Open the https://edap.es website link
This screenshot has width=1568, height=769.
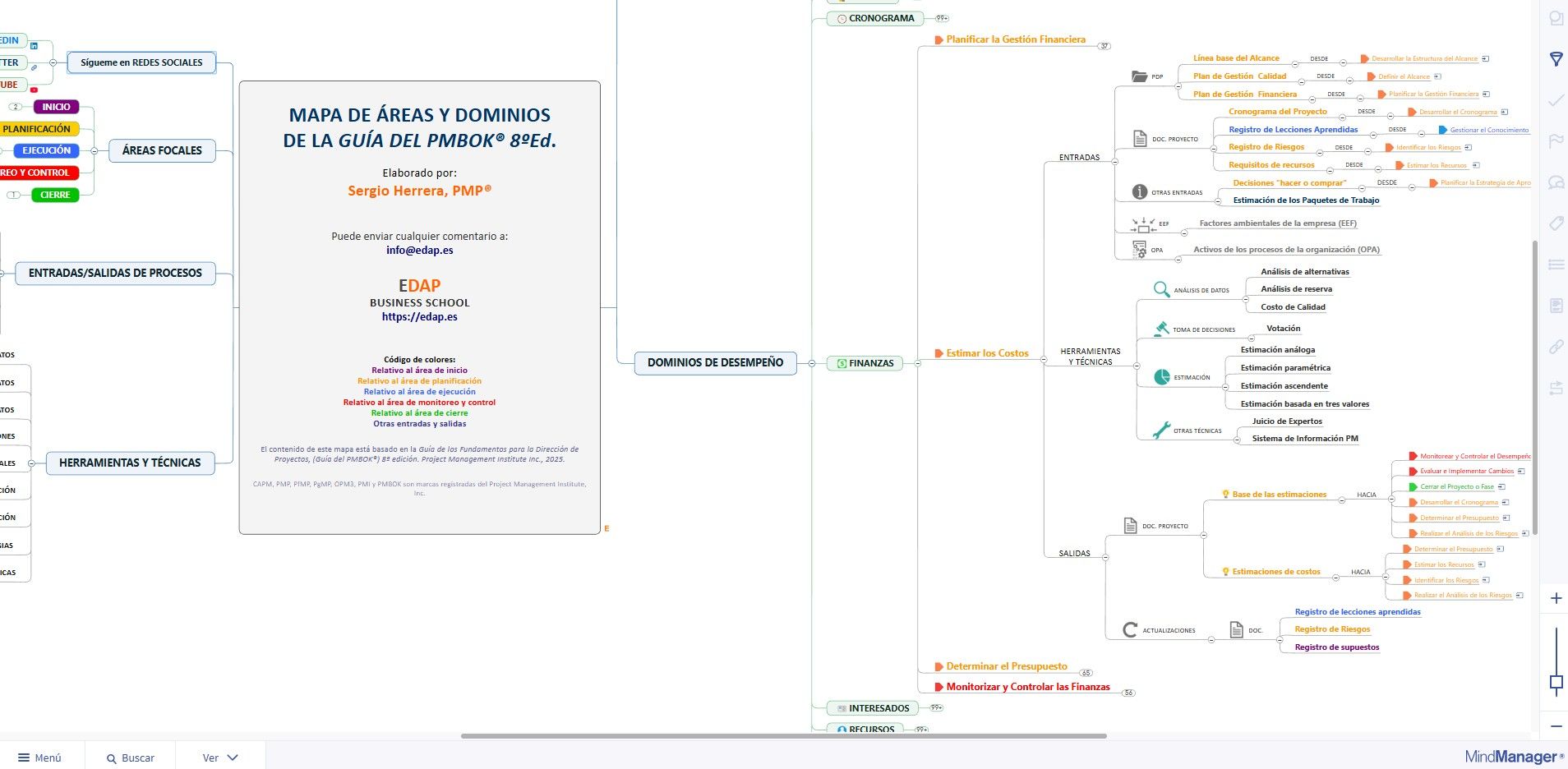(x=419, y=316)
